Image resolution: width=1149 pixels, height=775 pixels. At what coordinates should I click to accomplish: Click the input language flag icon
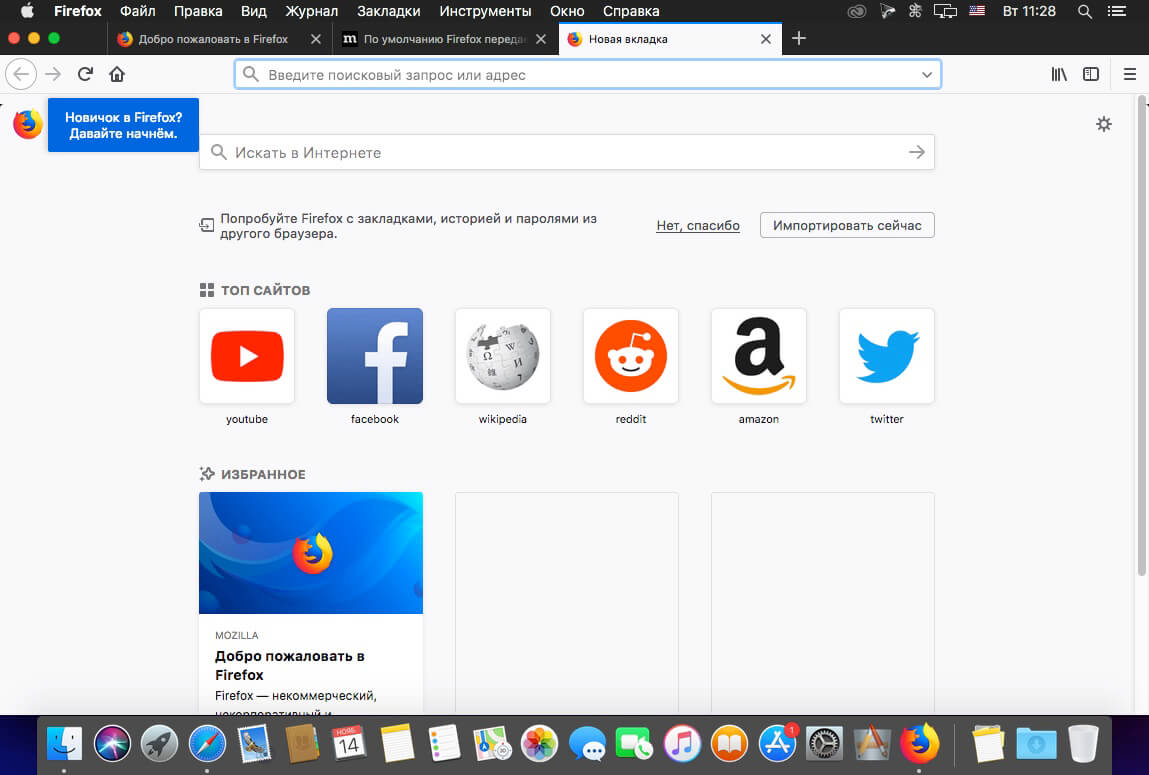977,11
